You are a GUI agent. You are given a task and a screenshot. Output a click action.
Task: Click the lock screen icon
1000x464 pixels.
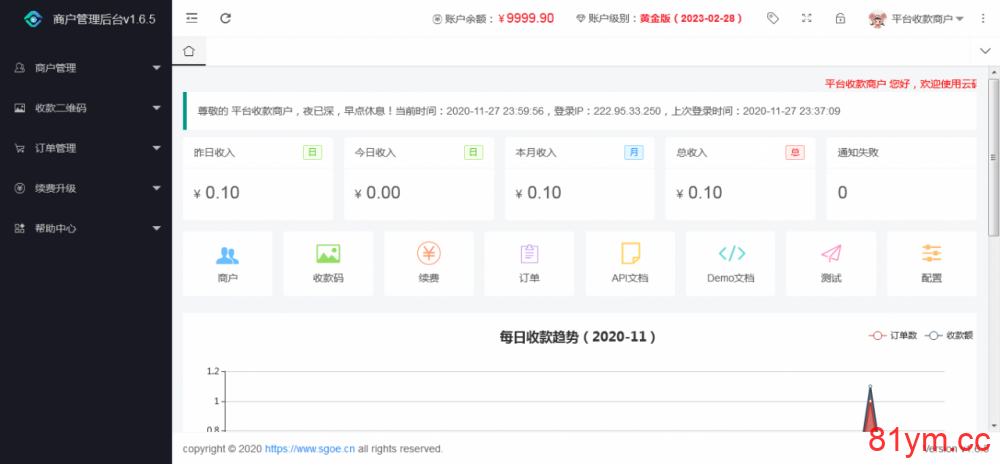click(840, 18)
